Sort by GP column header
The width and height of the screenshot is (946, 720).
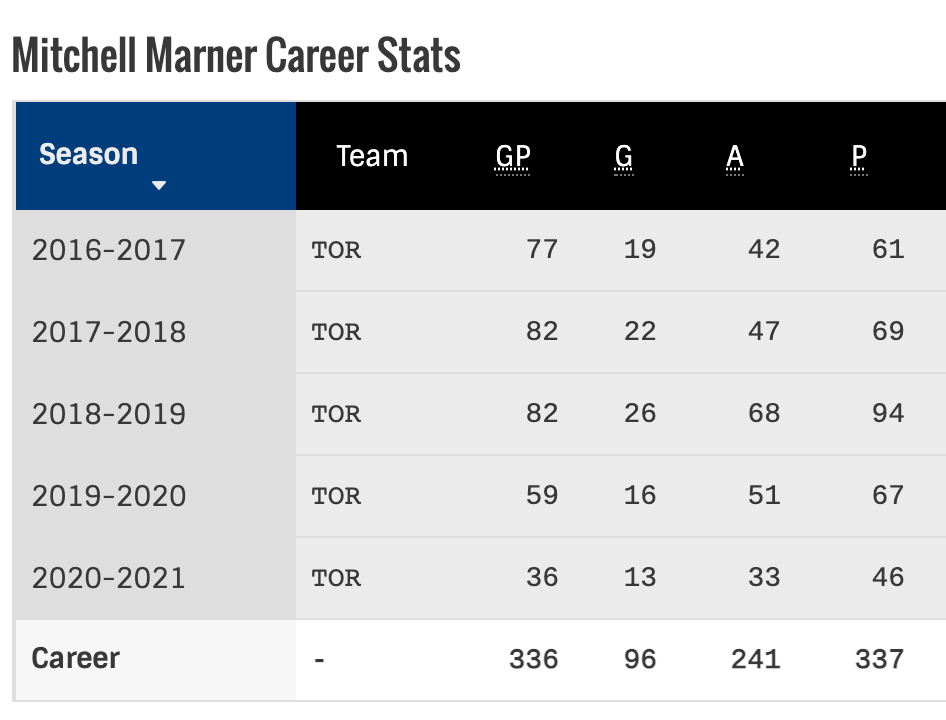click(x=513, y=157)
